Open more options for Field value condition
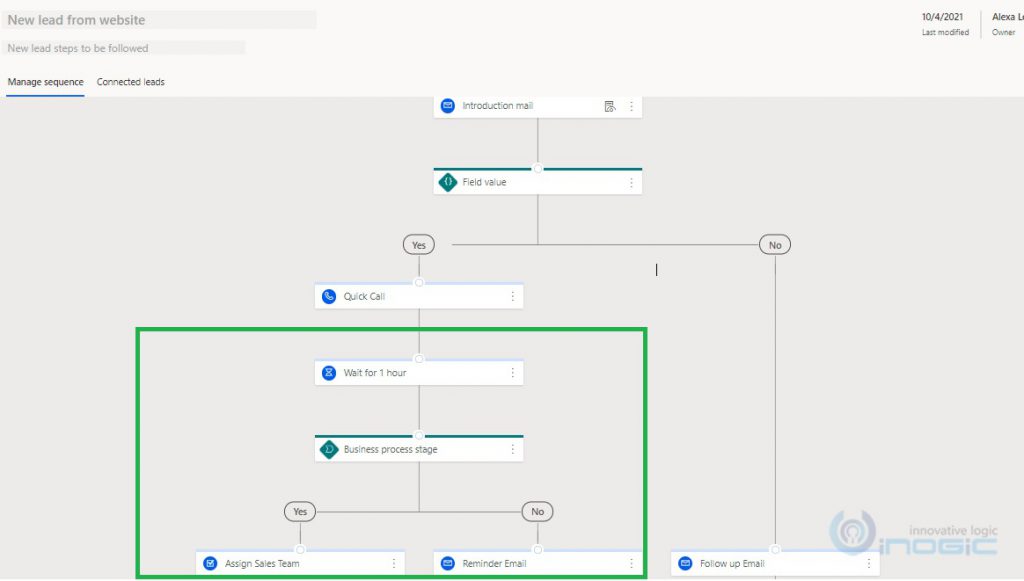Screen dimensions: 1024x581 coord(631,181)
